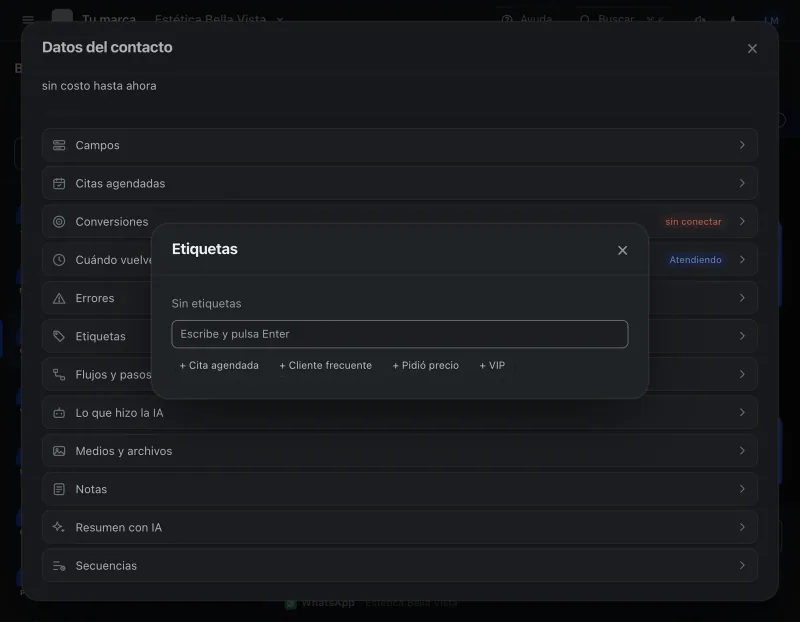Click the Campos fields icon
The height and width of the screenshot is (622, 800).
tap(59, 145)
